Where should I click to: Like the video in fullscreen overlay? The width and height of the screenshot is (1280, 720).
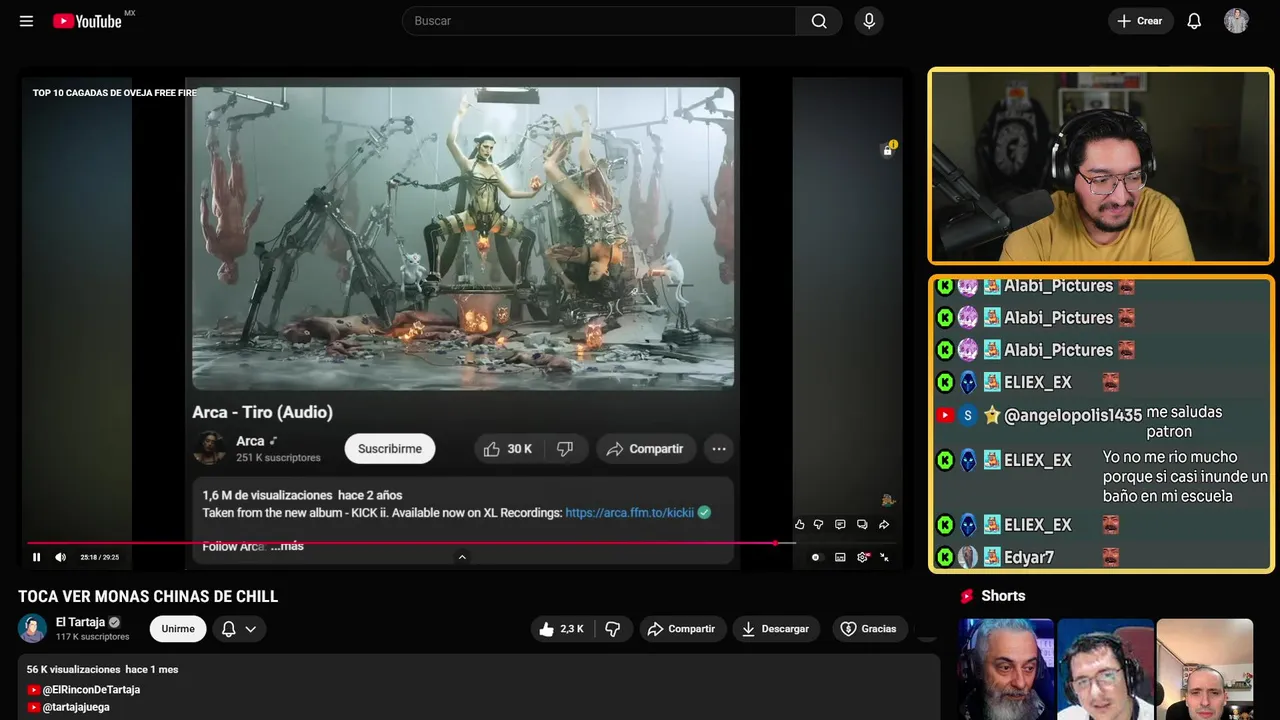[x=799, y=524]
